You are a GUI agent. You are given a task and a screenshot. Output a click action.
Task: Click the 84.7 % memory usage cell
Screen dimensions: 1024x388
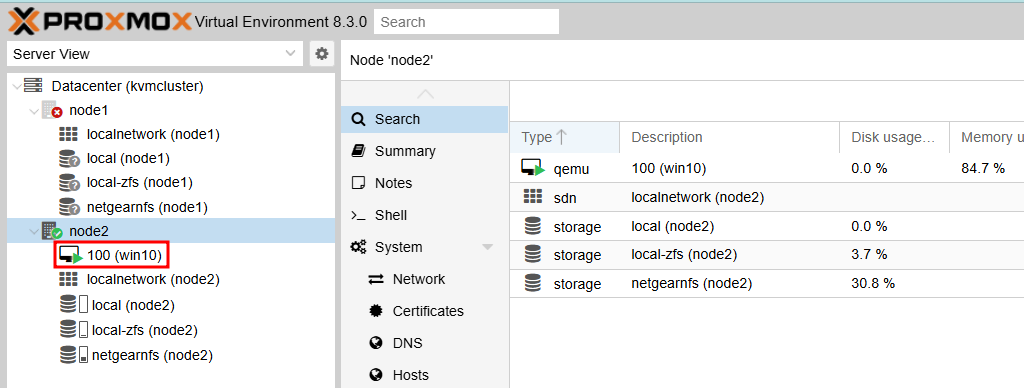tap(982, 169)
